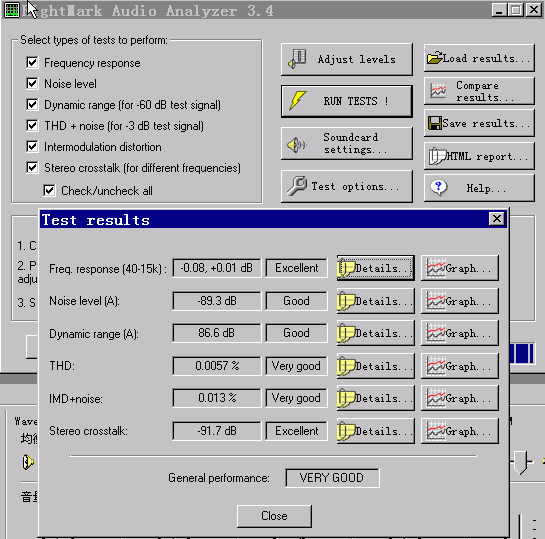The height and width of the screenshot is (539, 545).
Task: Show Graph for Stereo crosstalk
Action: pyautogui.click(x=460, y=431)
